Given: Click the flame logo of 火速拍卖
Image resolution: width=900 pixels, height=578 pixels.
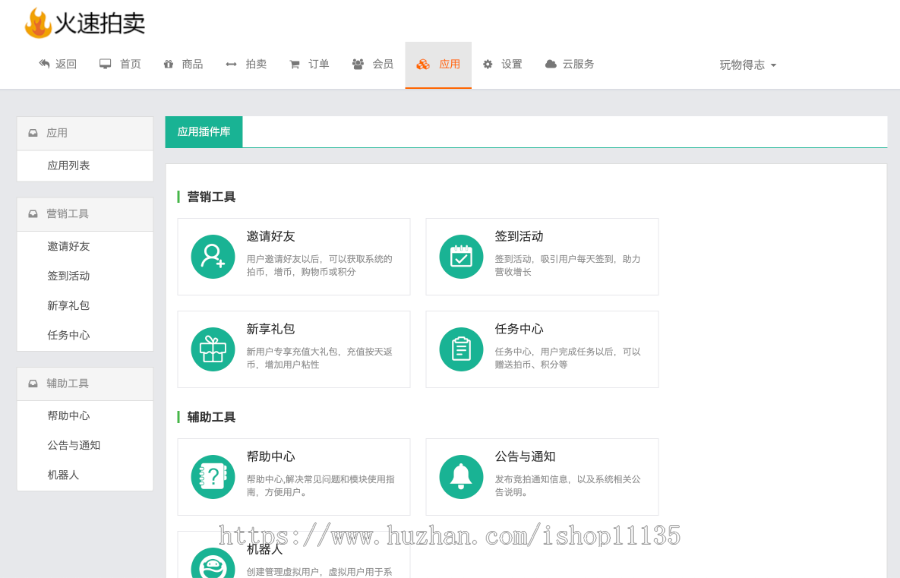Looking at the screenshot, I should [x=38, y=23].
